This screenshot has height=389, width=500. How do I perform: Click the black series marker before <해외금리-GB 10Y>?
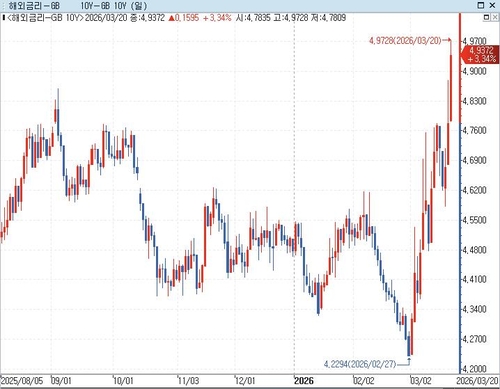[x=3, y=17]
